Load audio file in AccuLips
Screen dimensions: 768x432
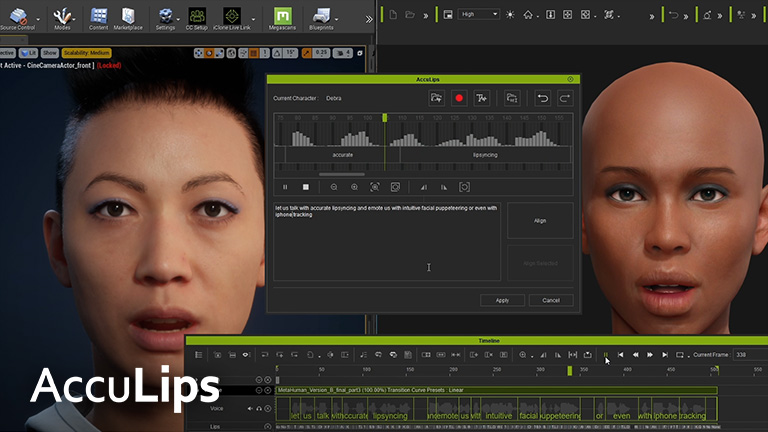tap(436, 98)
